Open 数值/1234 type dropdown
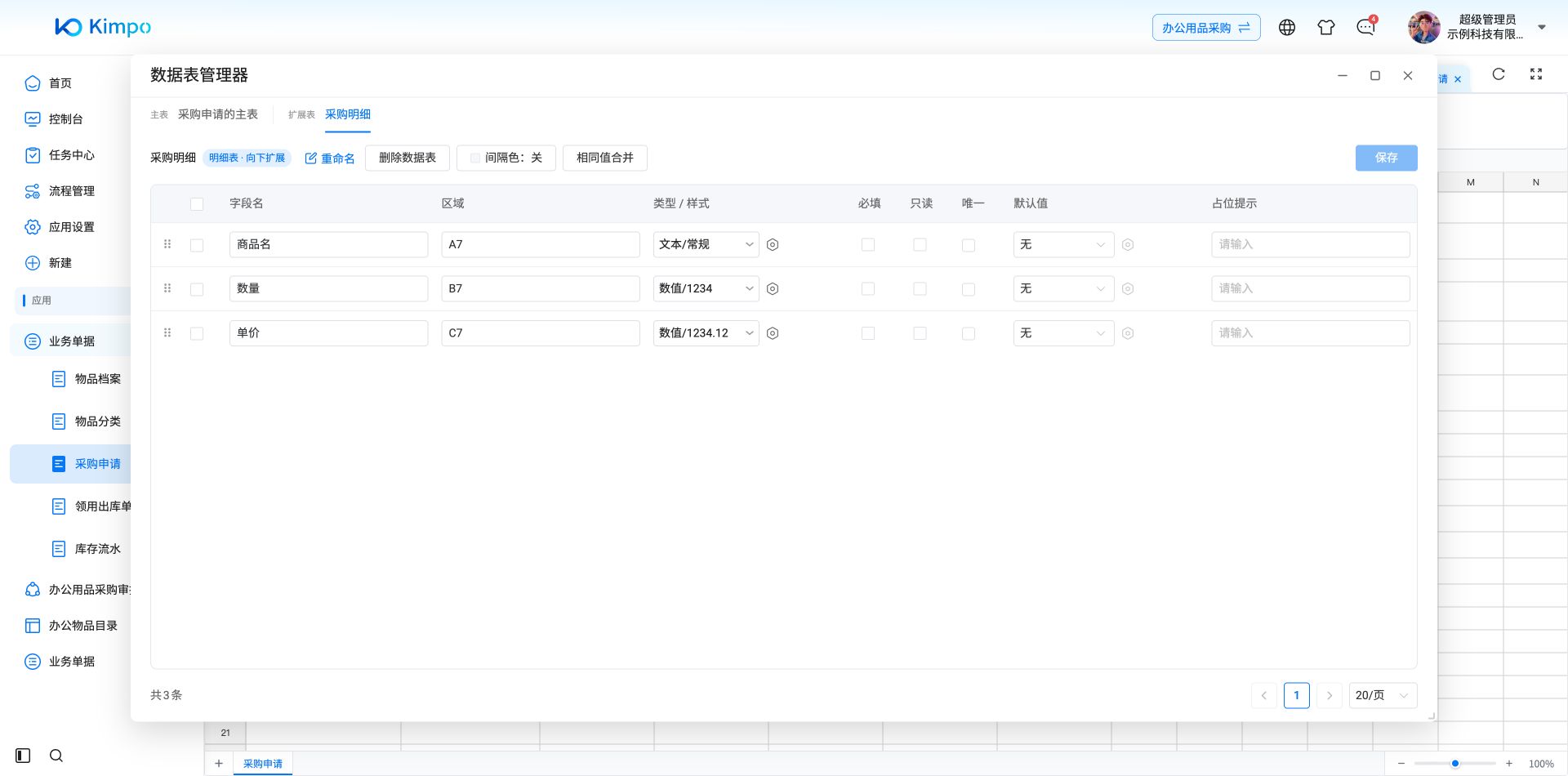1568x776 pixels. pyautogui.click(x=706, y=288)
